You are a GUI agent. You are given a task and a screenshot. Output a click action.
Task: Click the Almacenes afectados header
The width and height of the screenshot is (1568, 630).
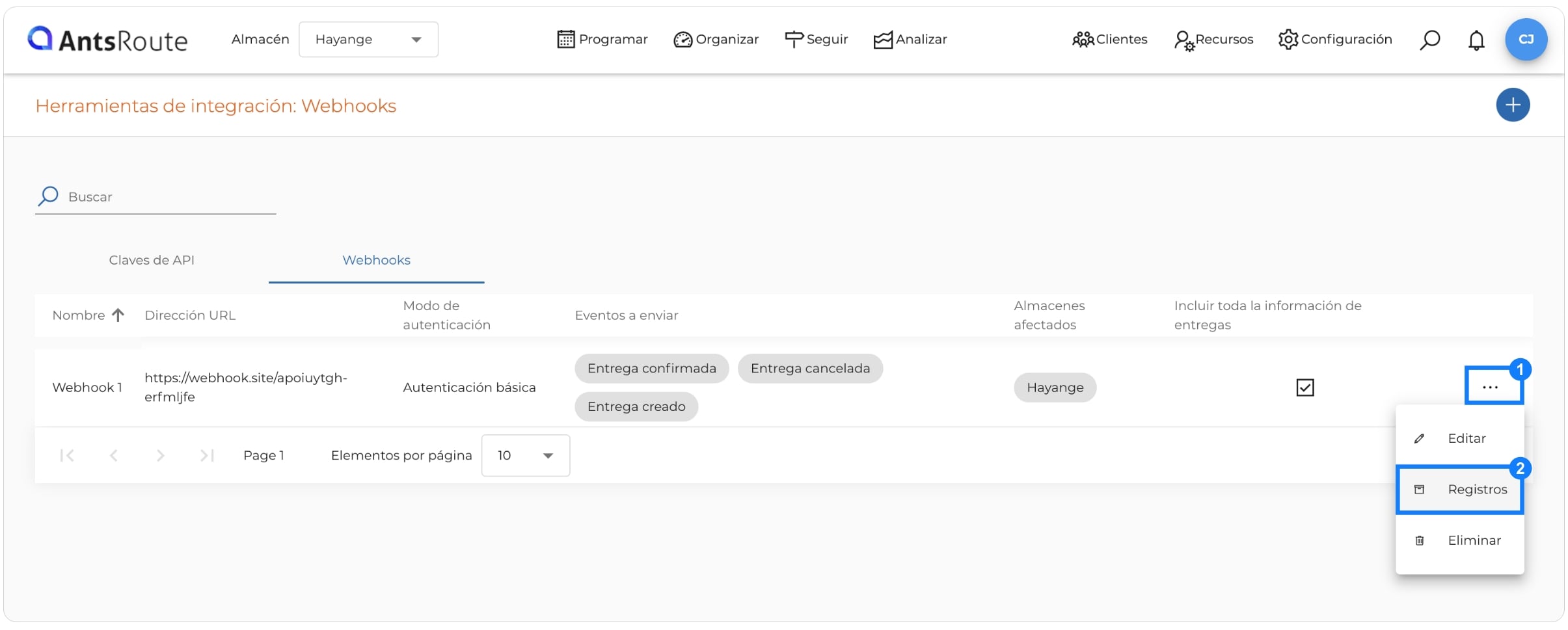(x=1049, y=315)
